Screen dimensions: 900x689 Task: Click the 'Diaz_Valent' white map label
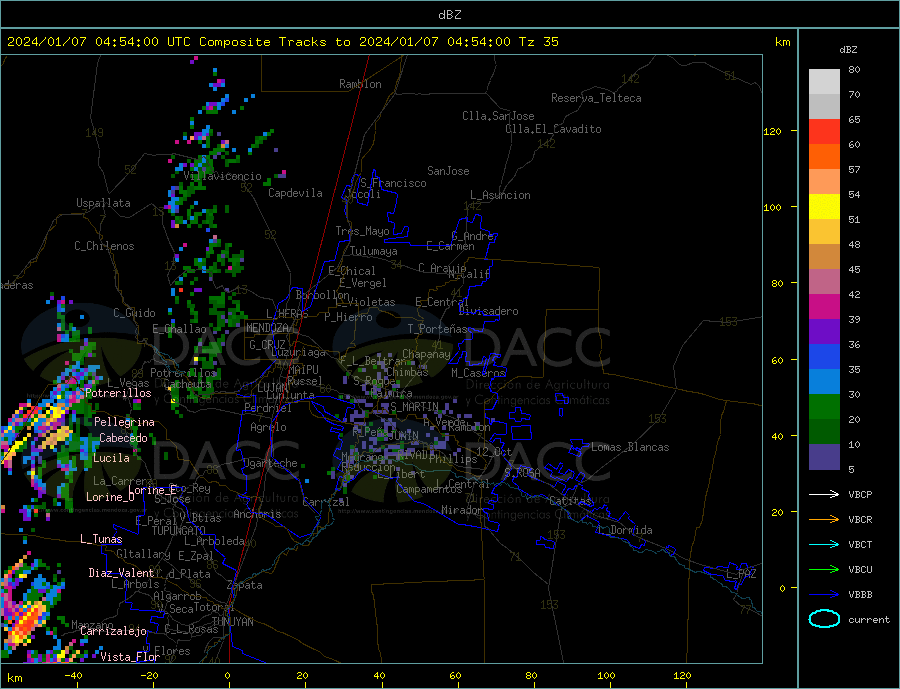(121, 573)
